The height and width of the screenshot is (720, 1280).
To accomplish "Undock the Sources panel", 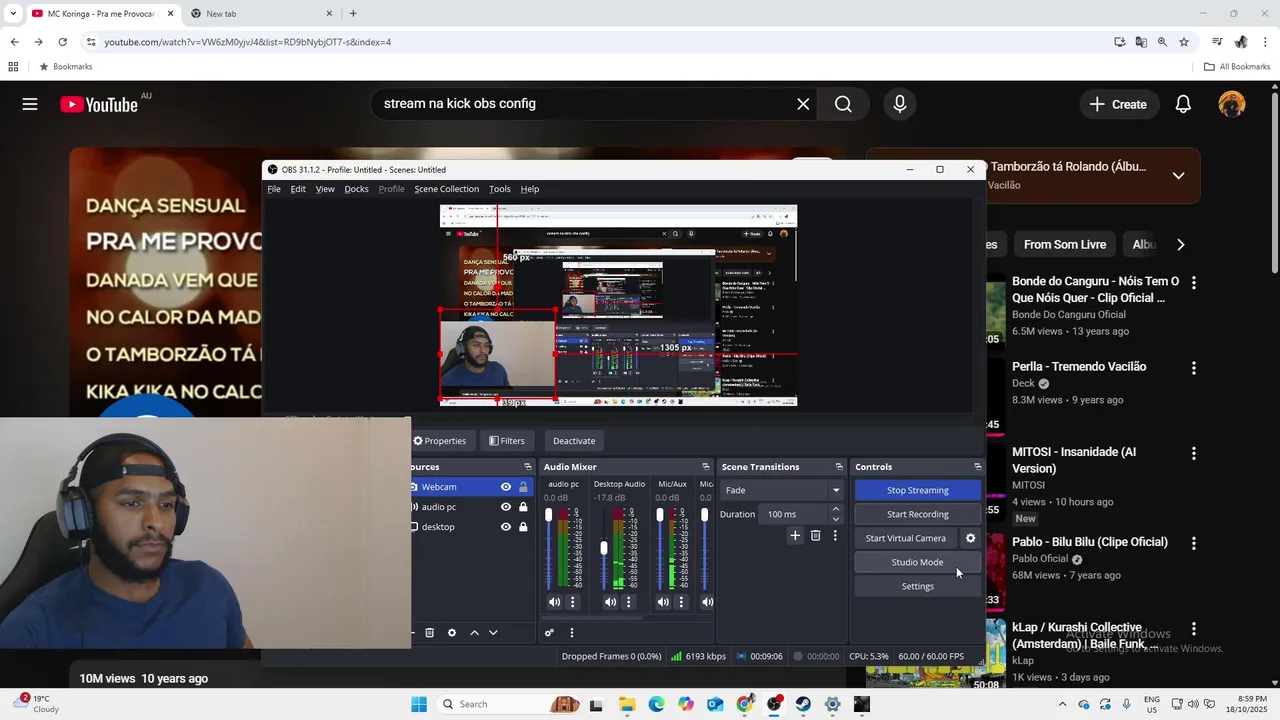I will [x=528, y=467].
